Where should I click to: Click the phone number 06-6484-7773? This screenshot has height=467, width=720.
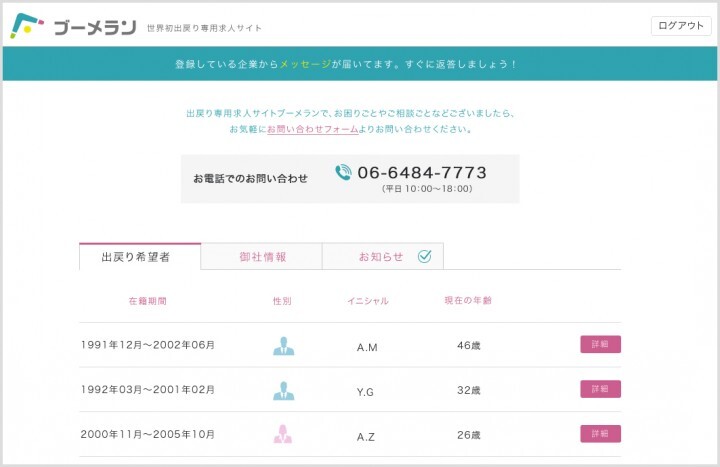pos(422,173)
